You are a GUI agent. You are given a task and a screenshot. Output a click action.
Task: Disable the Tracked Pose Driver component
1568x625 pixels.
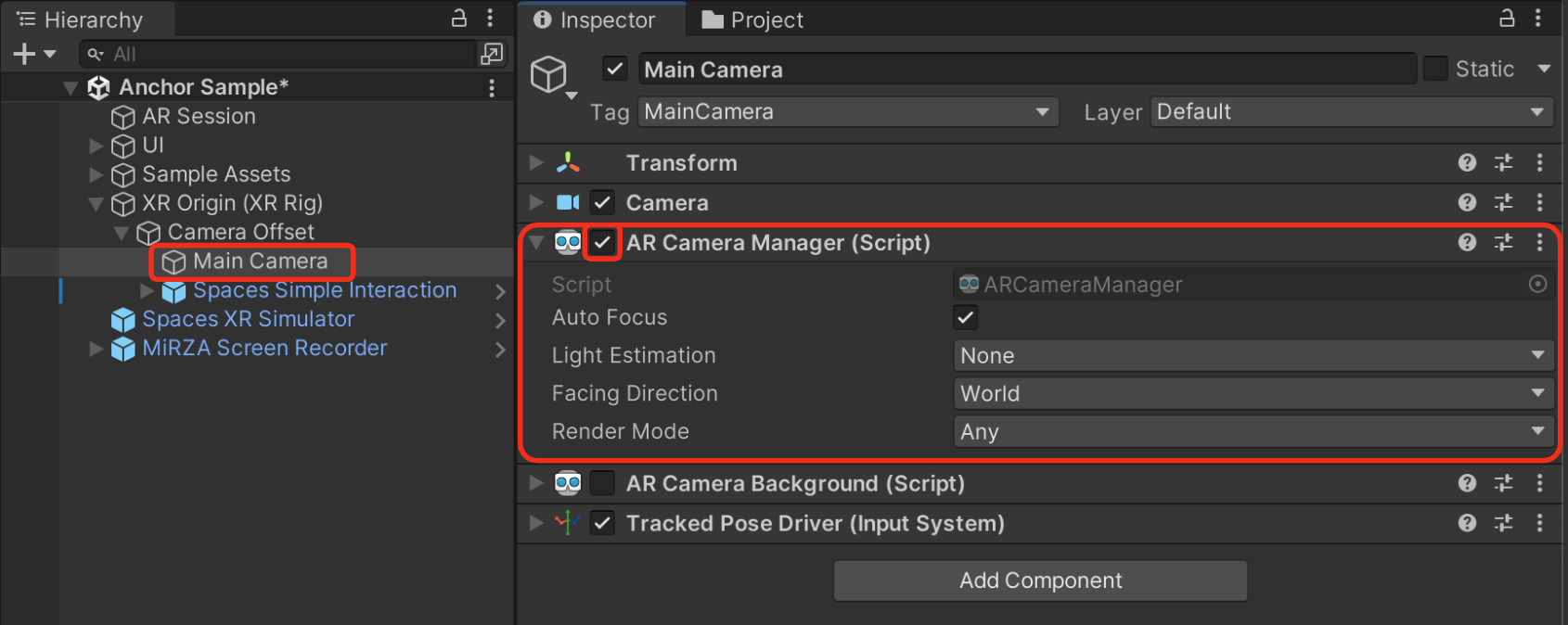(x=602, y=523)
